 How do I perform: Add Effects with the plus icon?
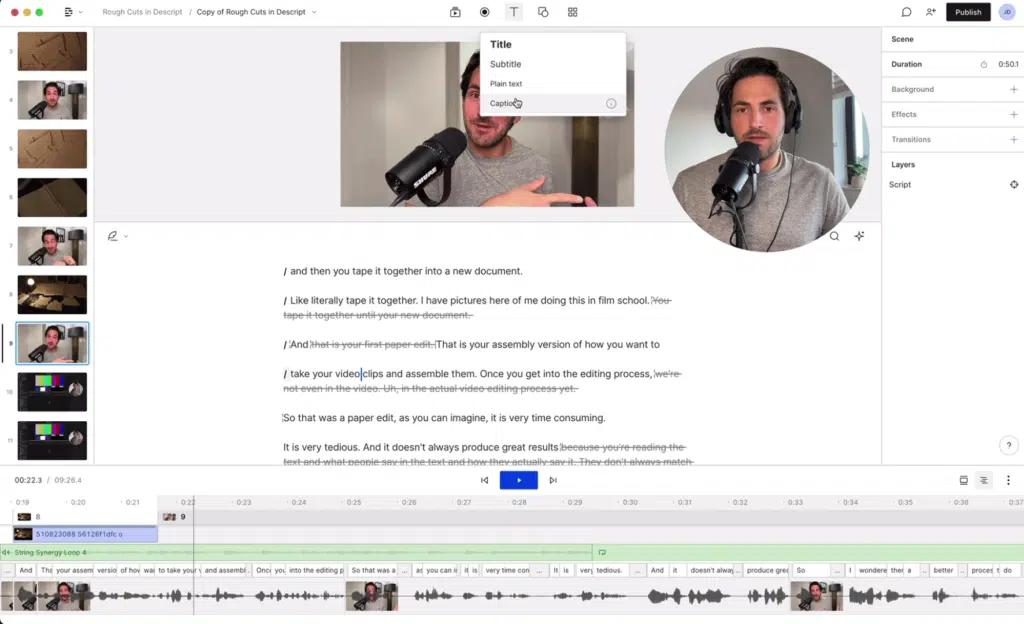(1014, 114)
